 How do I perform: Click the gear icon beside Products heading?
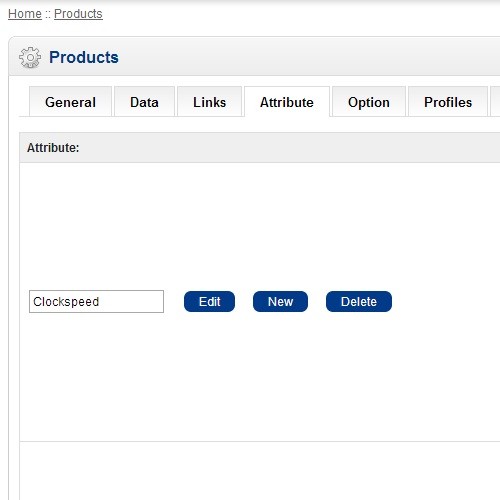pyautogui.click(x=30, y=57)
